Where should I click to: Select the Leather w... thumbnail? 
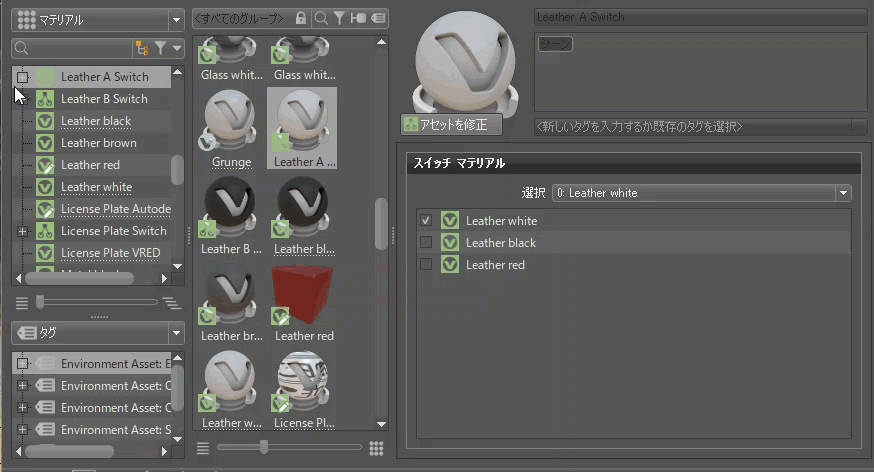click(x=231, y=390)
